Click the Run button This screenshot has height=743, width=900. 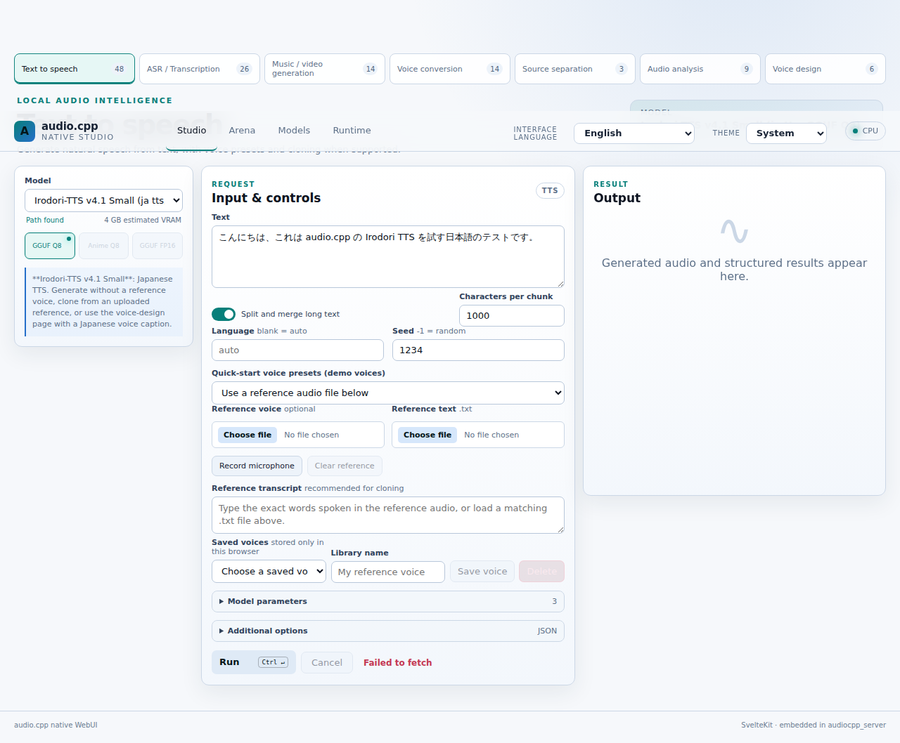[254, 662]
